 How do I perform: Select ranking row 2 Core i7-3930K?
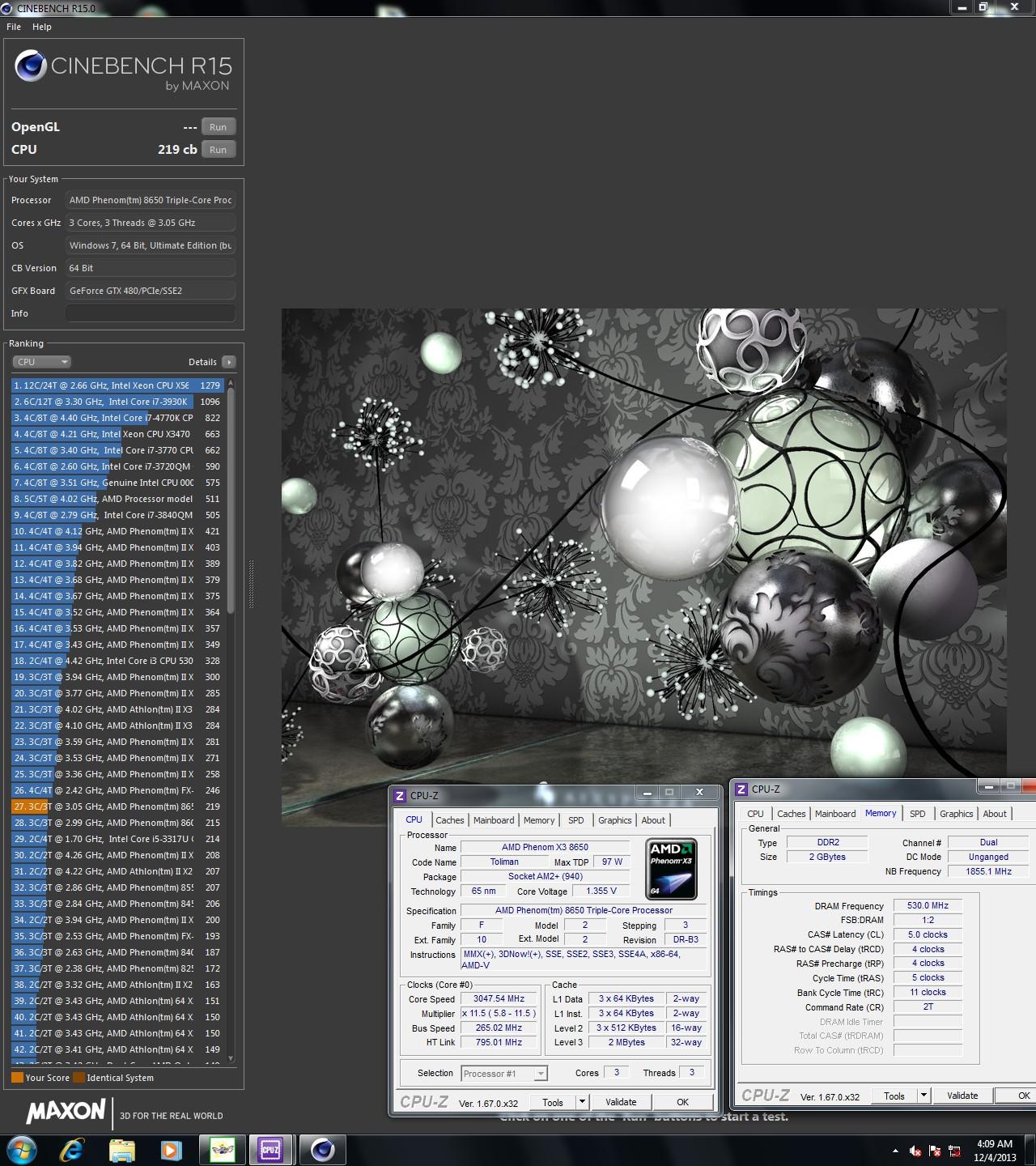click(x=117, y=402)
